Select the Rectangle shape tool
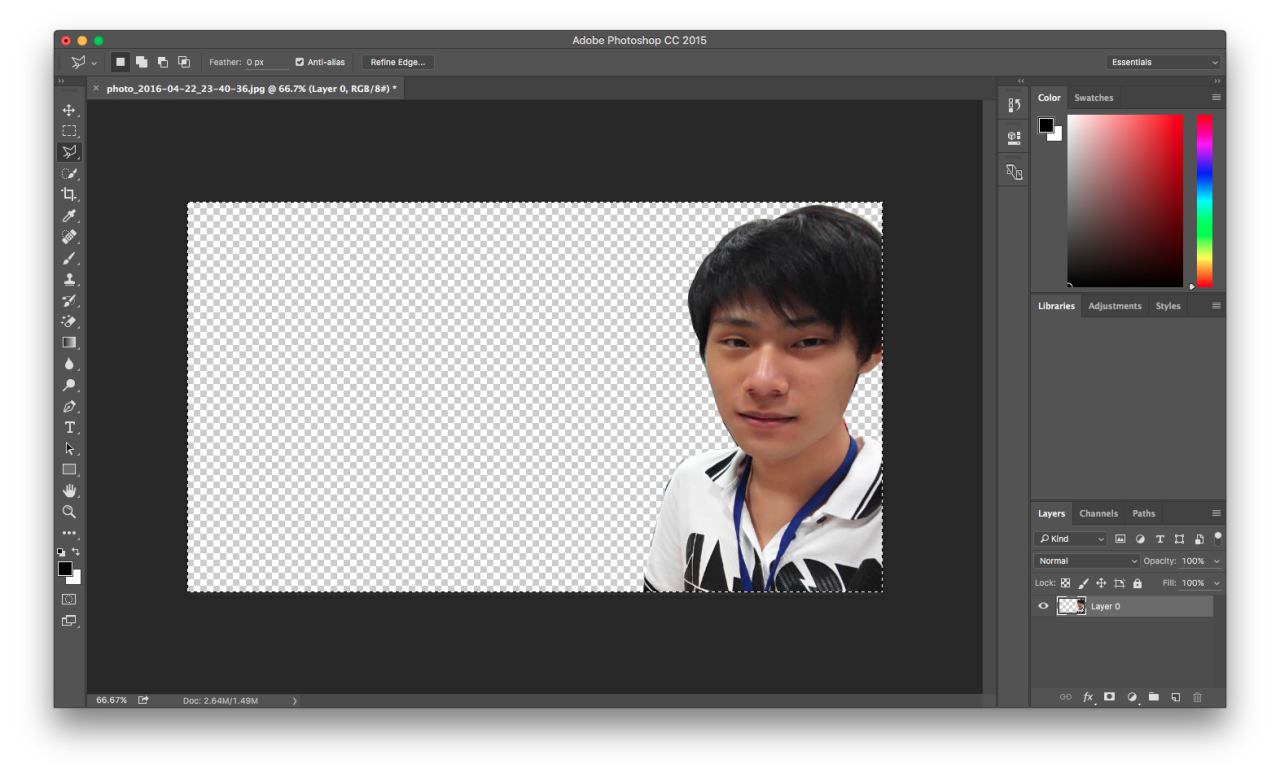Image resolution: width=1280 pixels, height=781 pixels. (69, 469)
